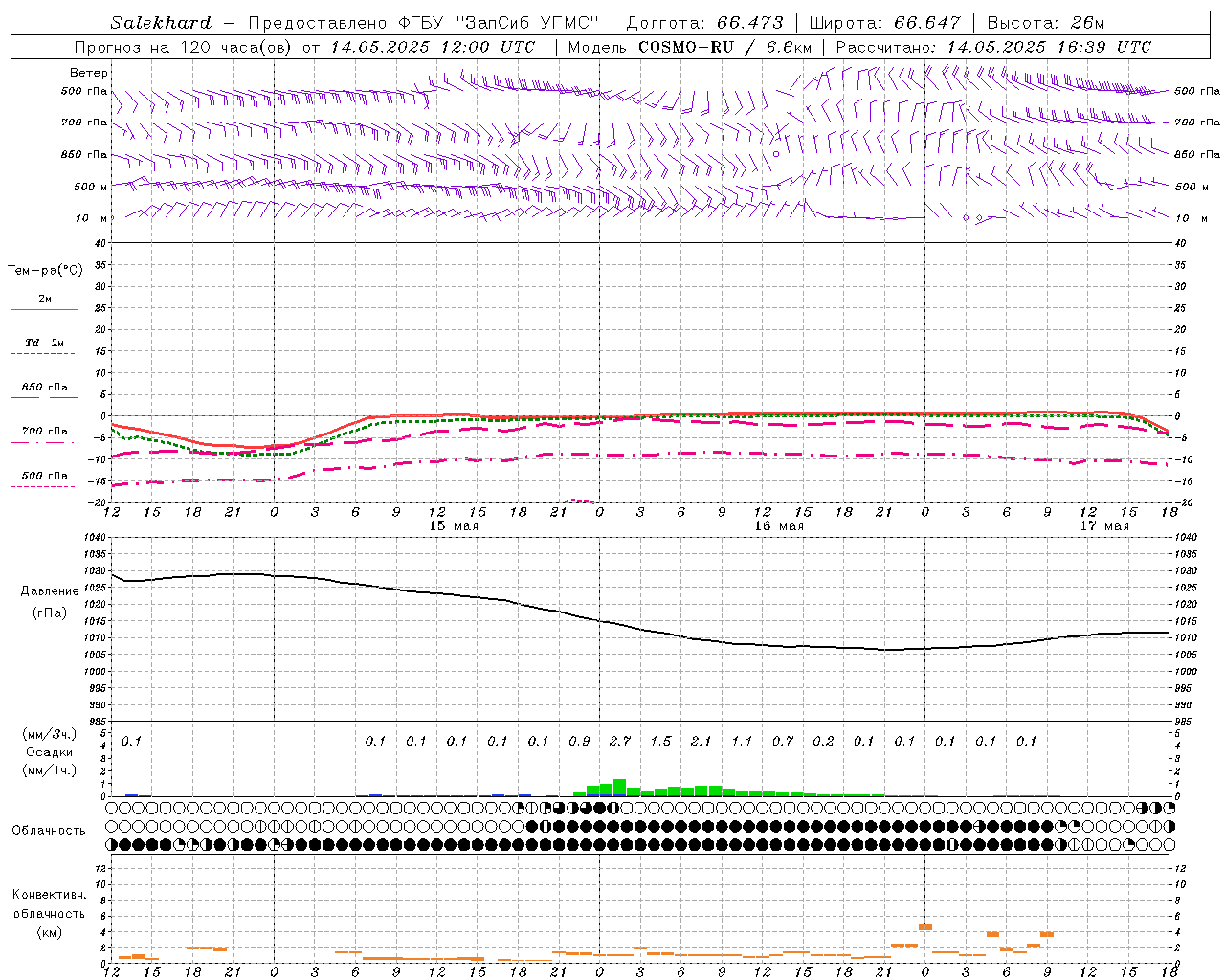Click the Рассчитано 16:39 UTC timestamp

[x=993, y=47]
